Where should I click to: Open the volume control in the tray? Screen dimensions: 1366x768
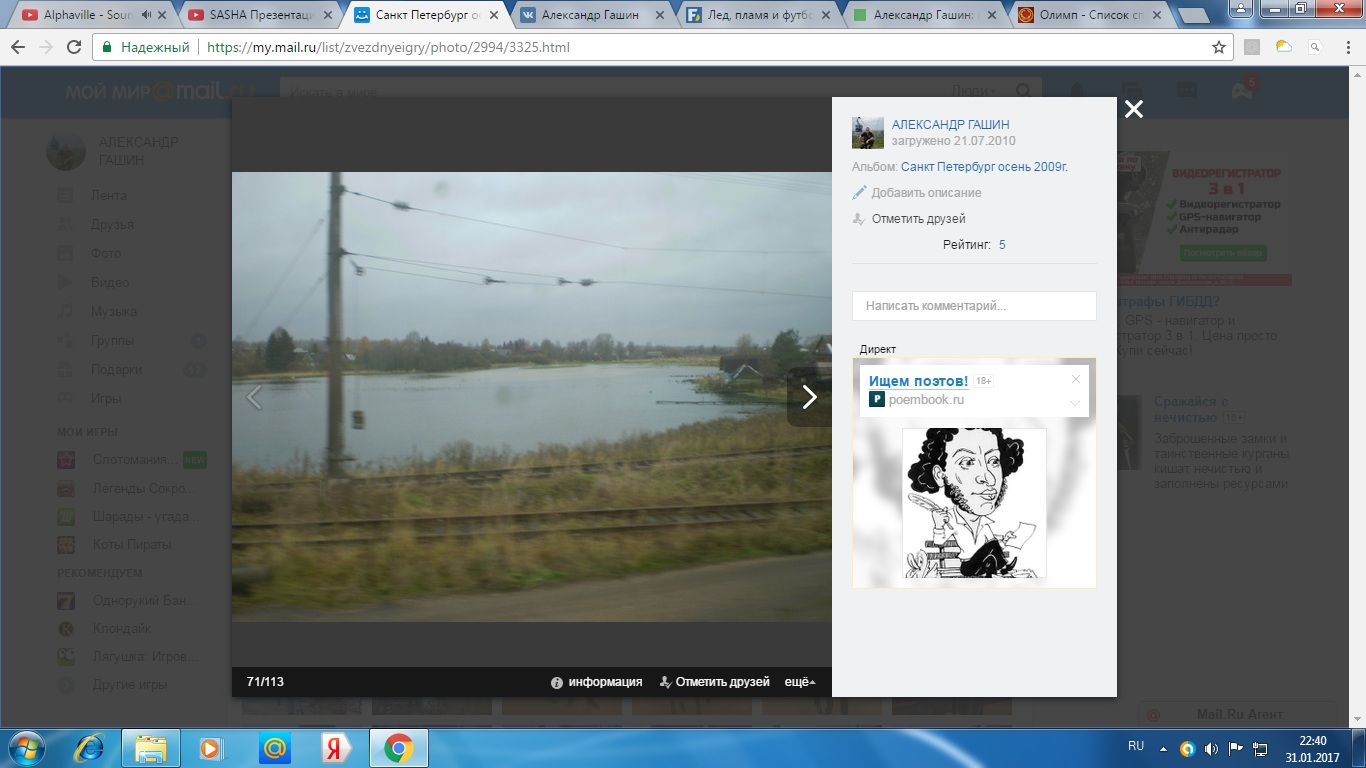click(x=1211, y=748)
